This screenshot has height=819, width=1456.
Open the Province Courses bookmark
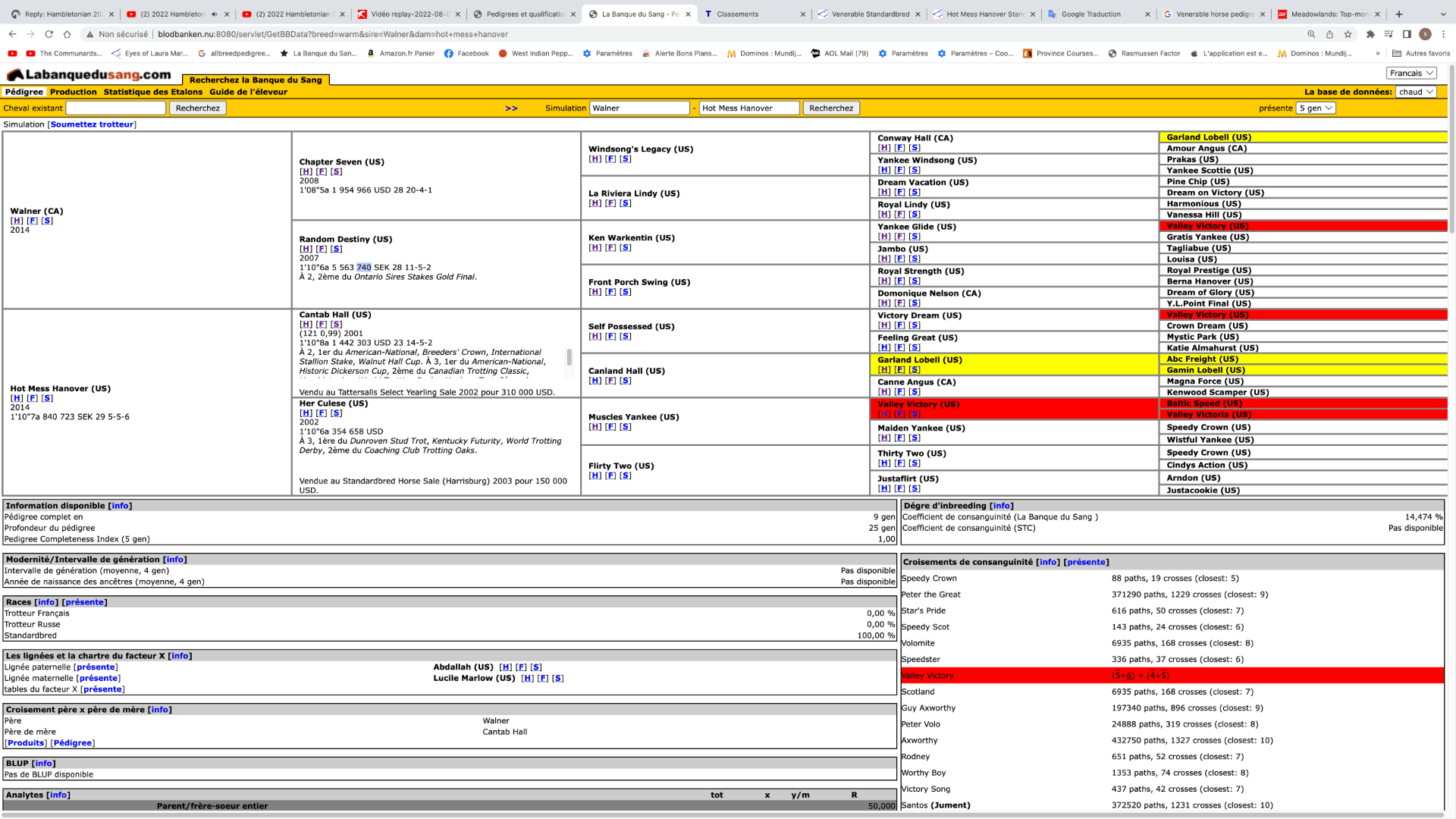tap(1061, 53)
